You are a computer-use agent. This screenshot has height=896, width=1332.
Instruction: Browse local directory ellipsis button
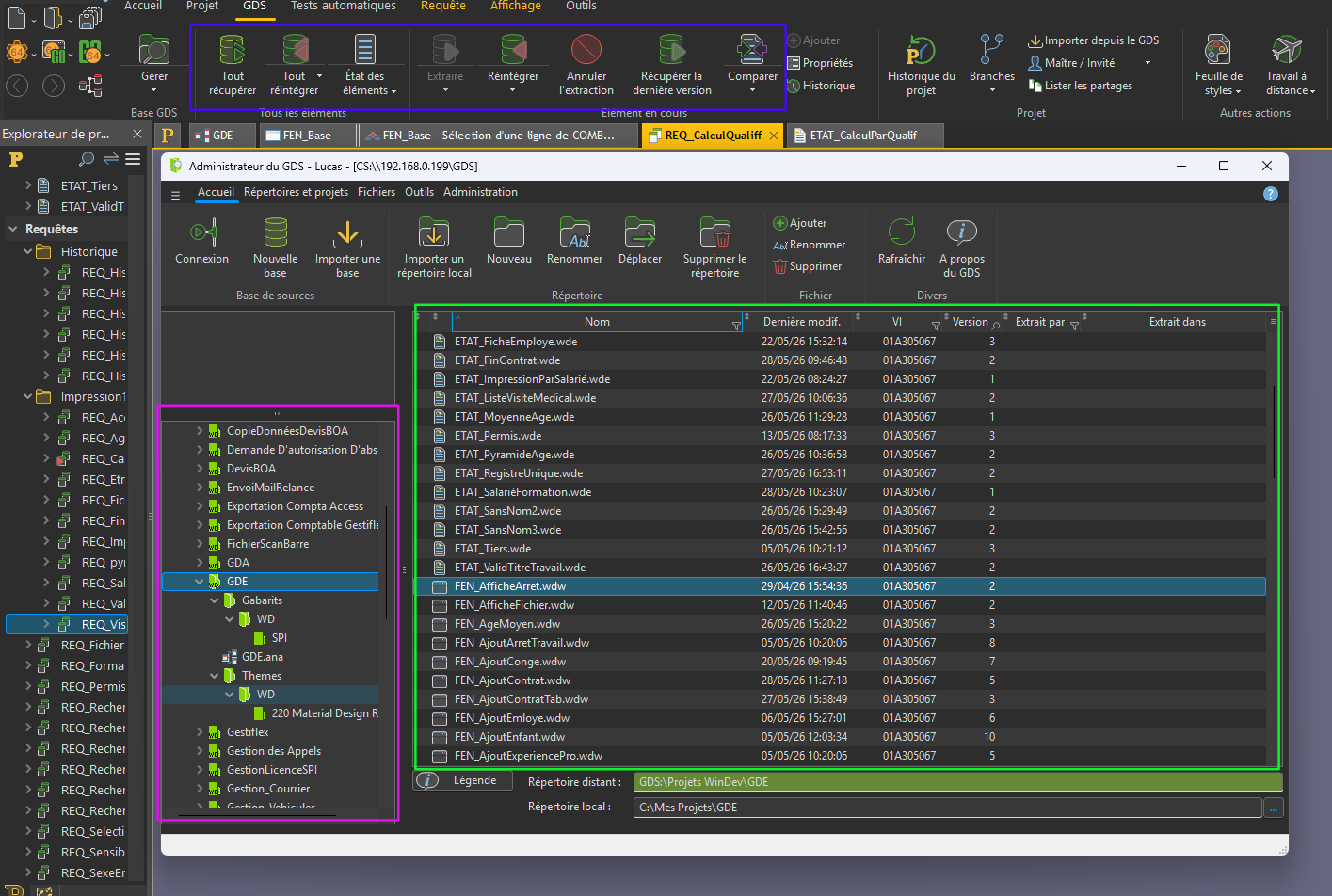[x=1273, y=808]
